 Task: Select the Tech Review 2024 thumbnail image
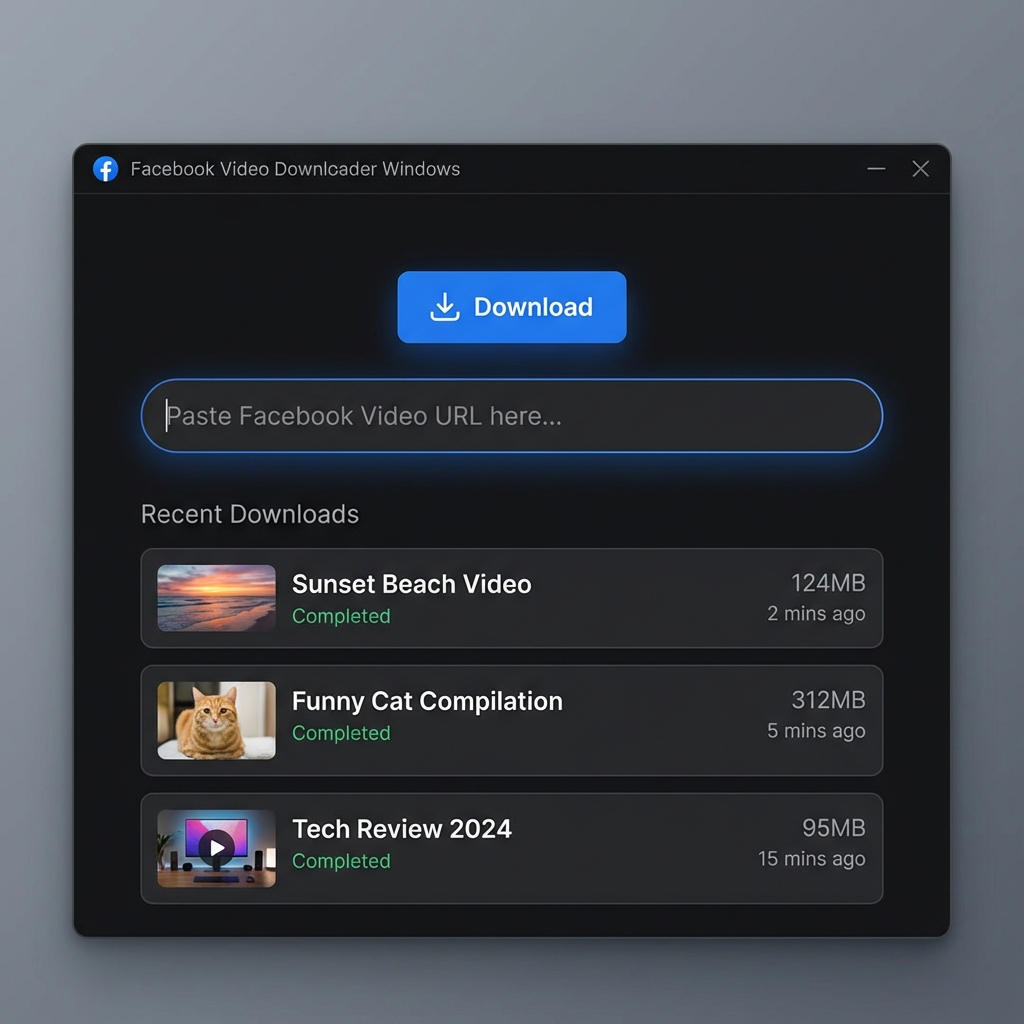pos(215,847)
